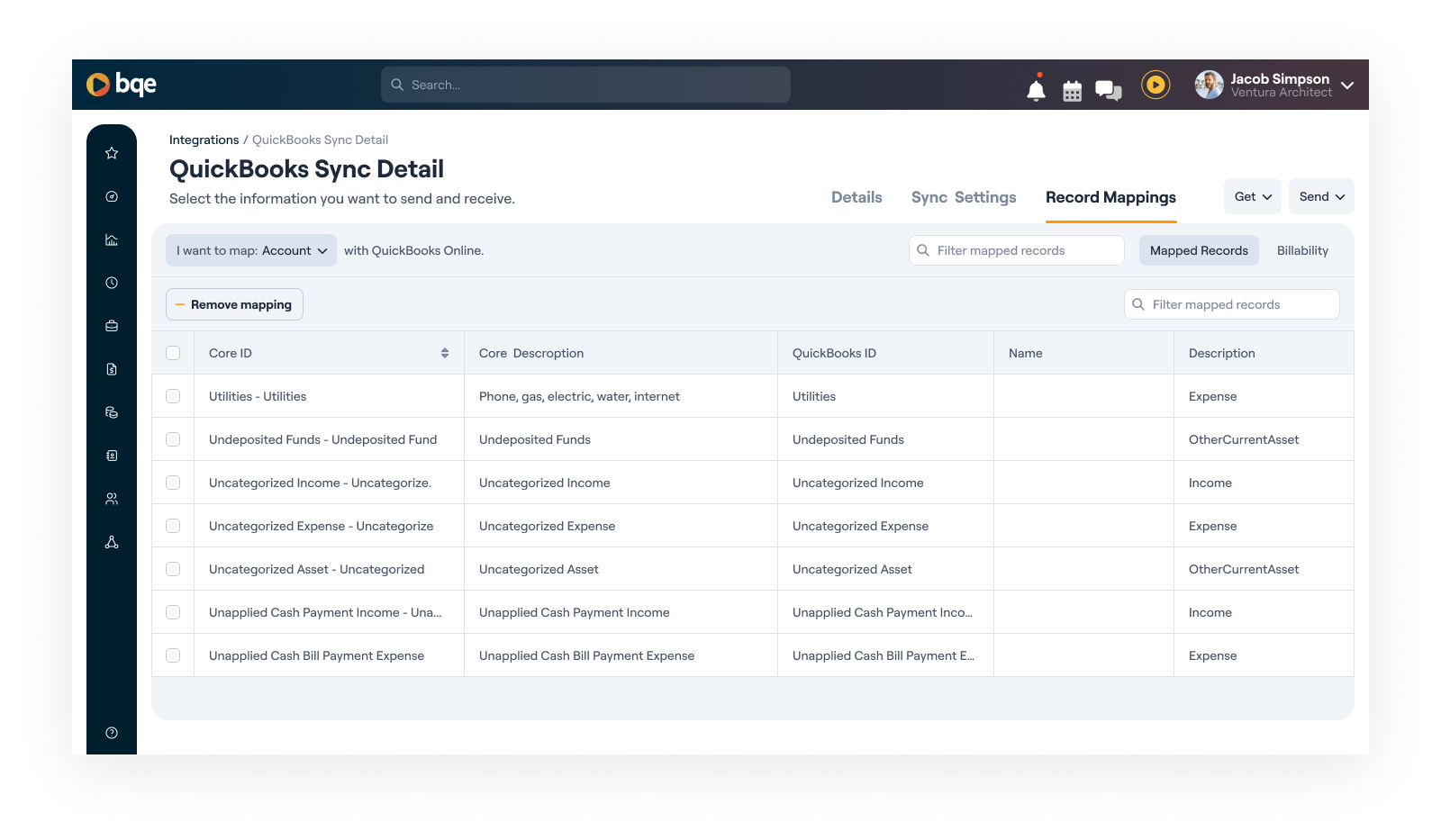Image resolution: width=1441 pixels, height=840 pixels.
Task: Open the calendar icon in the top bar
Action: [1072, 89]
